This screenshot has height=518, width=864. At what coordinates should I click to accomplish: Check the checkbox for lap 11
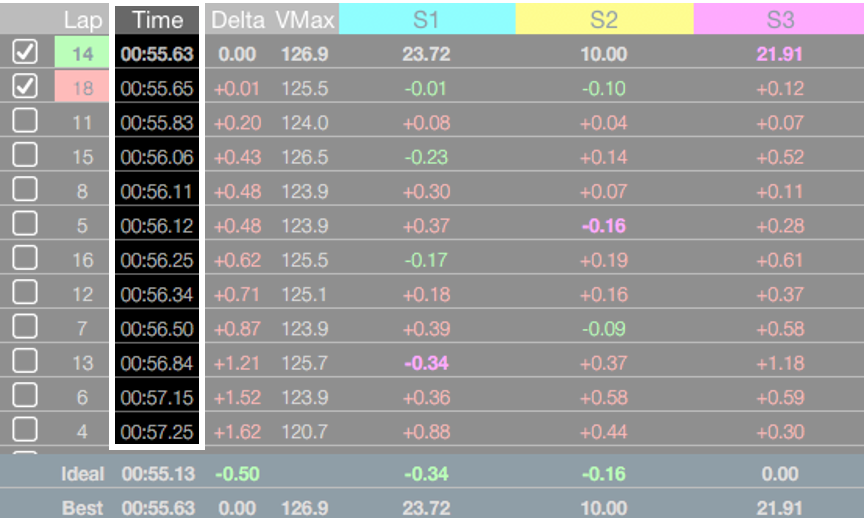pyautogui.click(x=25, y=121)
